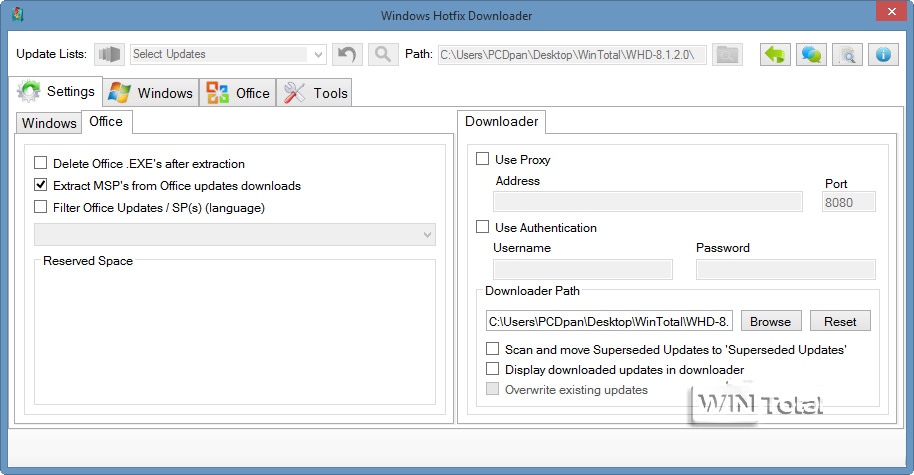The image size is (914, 475).
Task: Switch to the Settings tab
Action: click(56, 92)
